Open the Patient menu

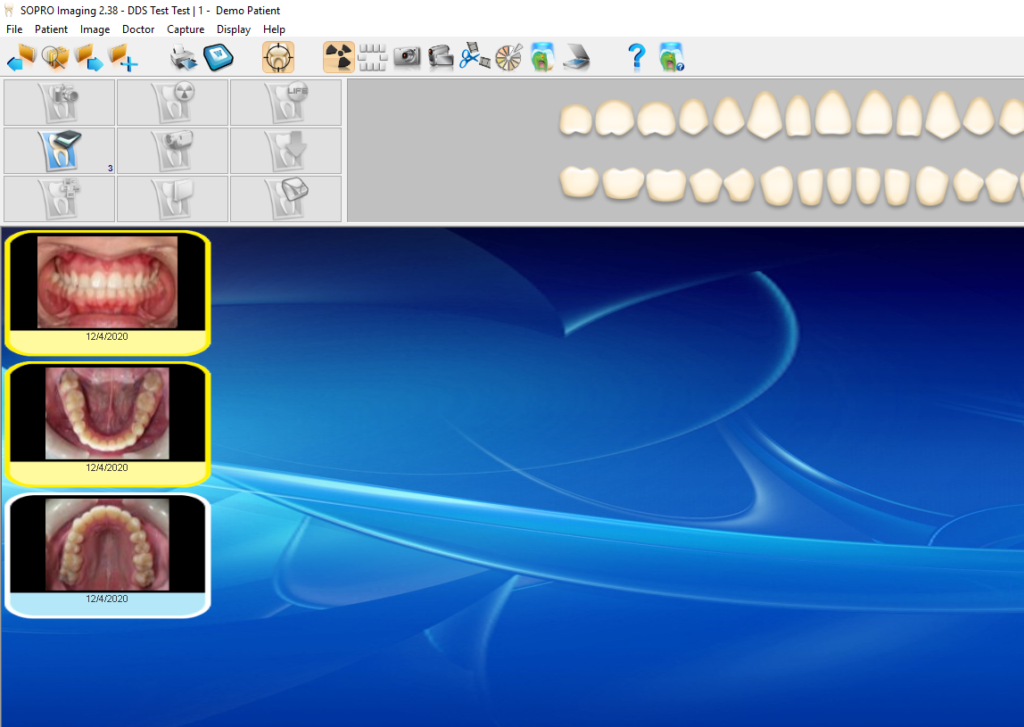coord(51,29)
